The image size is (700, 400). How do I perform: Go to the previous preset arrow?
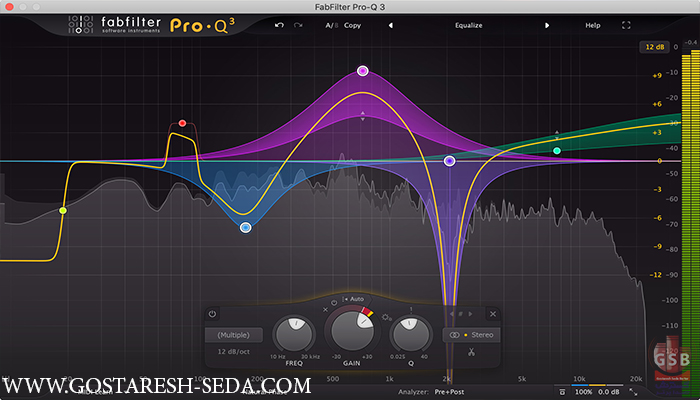[x=390, y=24]
